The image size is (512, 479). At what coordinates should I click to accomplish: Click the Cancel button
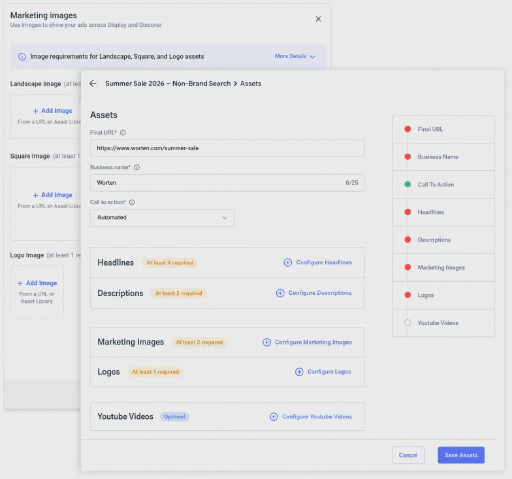tap(408, 455)
